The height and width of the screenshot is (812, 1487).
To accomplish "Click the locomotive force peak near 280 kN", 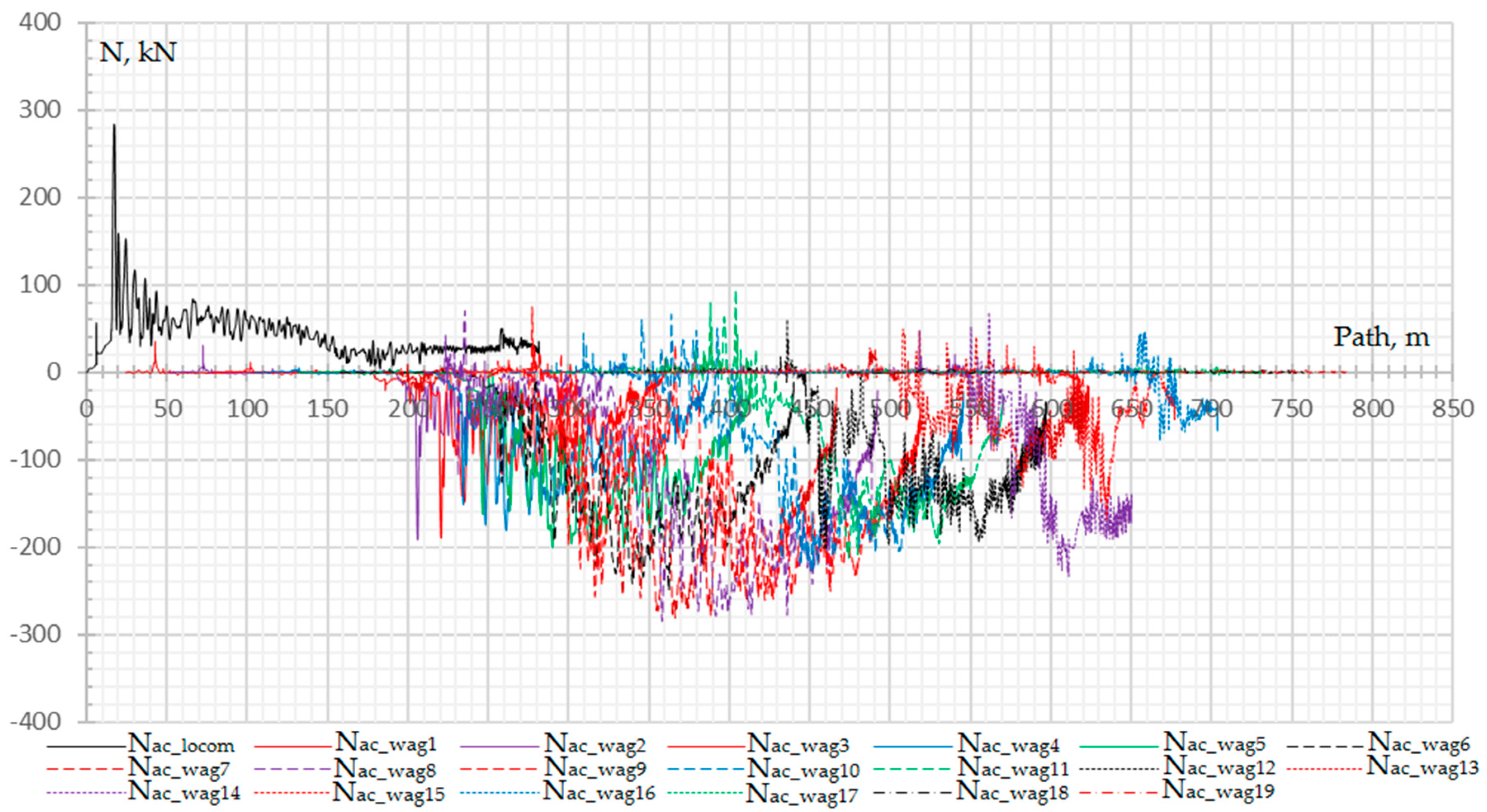I will [114, 127].
